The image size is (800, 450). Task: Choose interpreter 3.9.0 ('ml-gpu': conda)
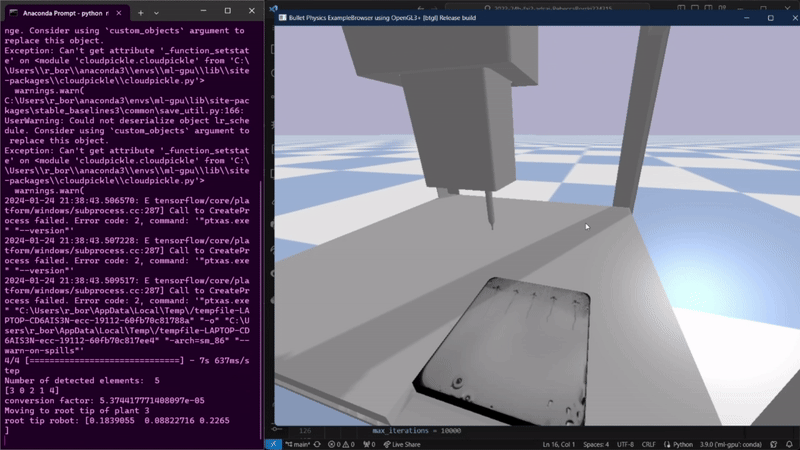click(731, 444)
